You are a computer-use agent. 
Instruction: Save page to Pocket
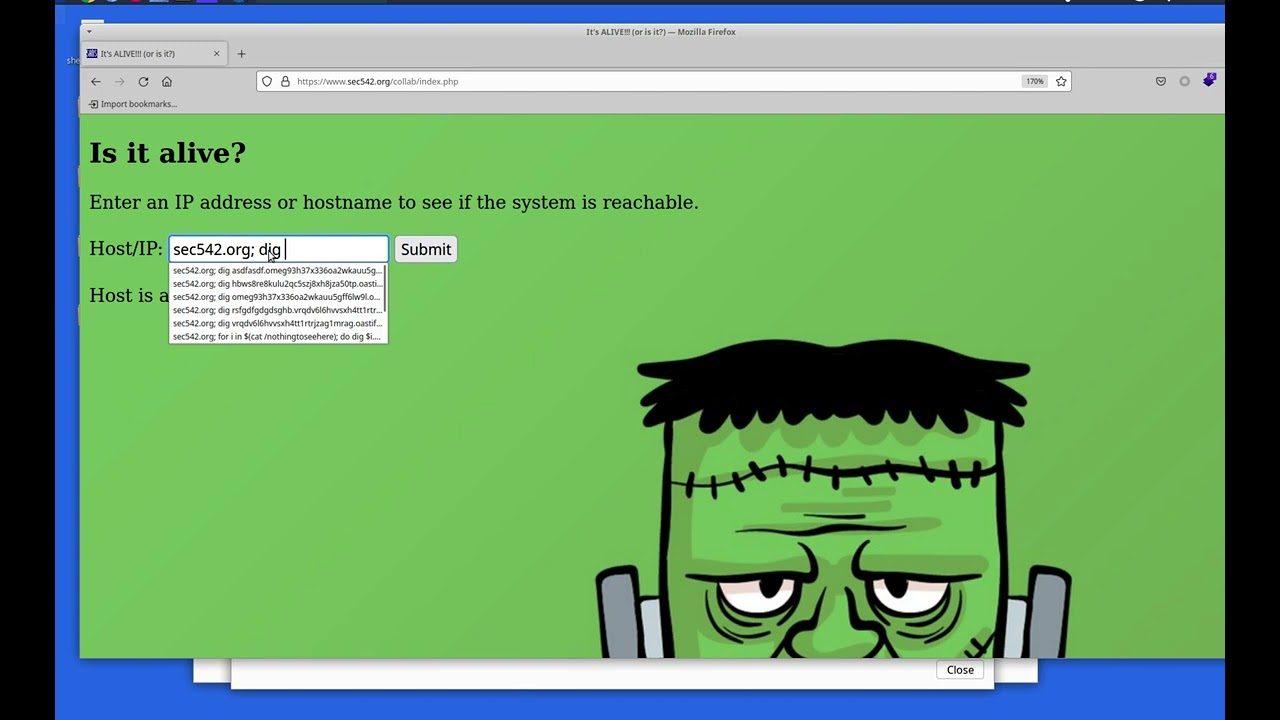[x=1160, y=81]
